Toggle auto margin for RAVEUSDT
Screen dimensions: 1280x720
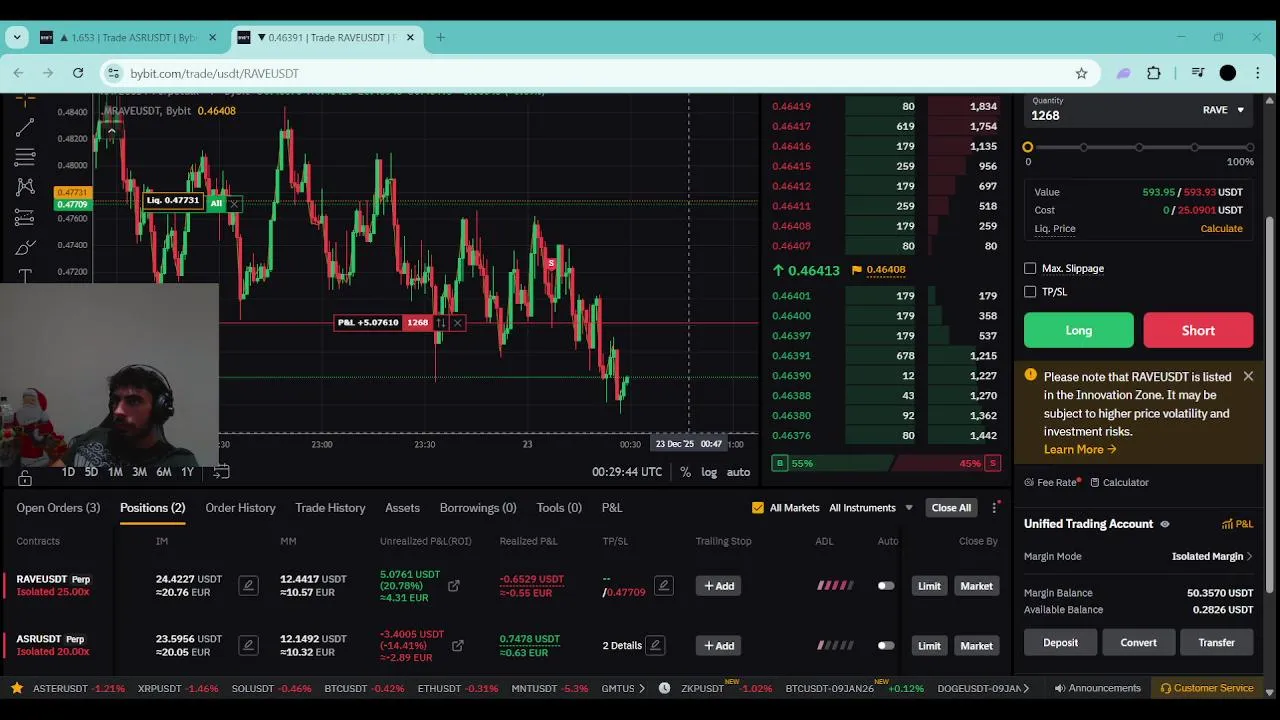click(x=886, y=586)
